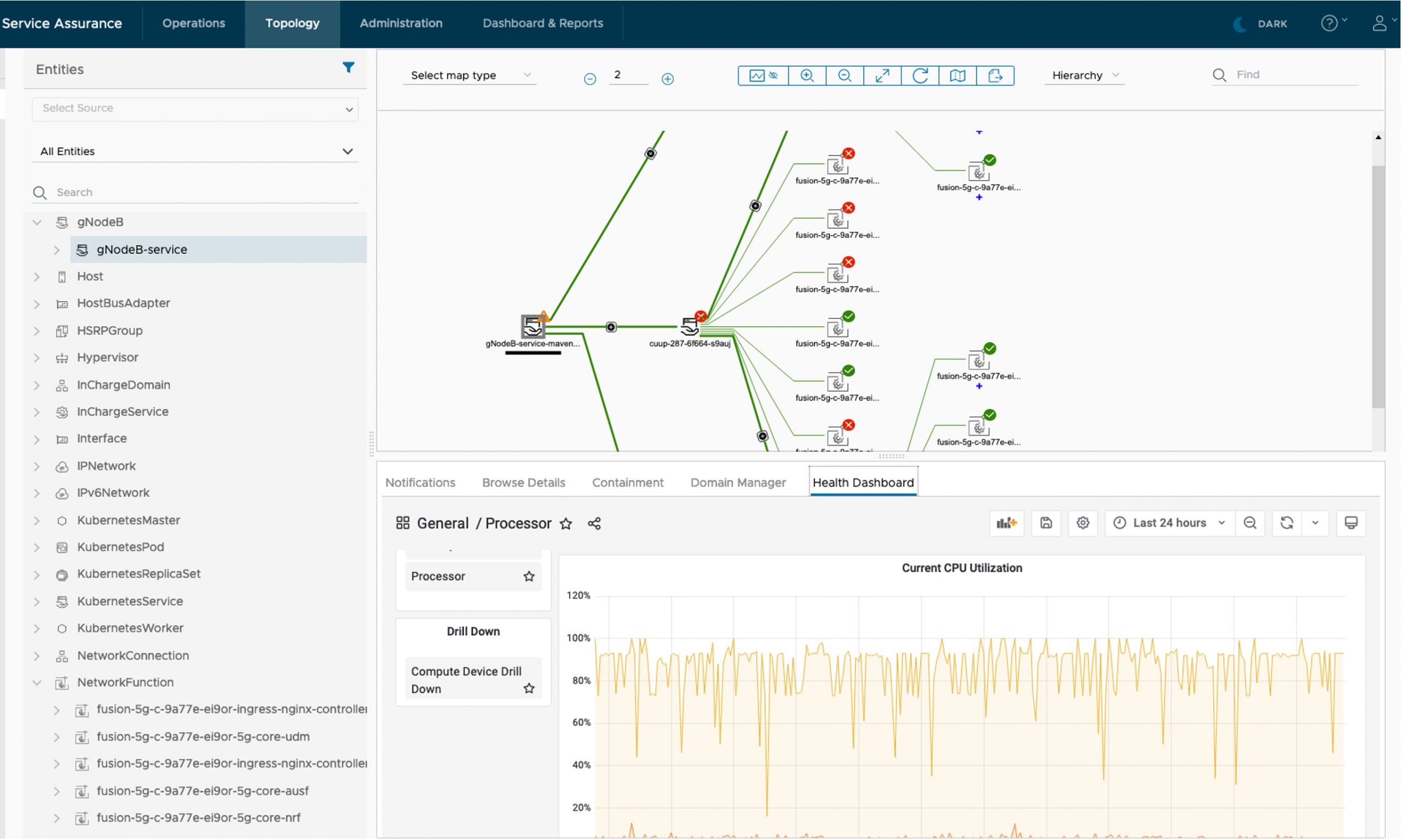Share the General / Processor dashboard
The height and width of the screenshot is (840, 1401).
click(x=594, y=524)
